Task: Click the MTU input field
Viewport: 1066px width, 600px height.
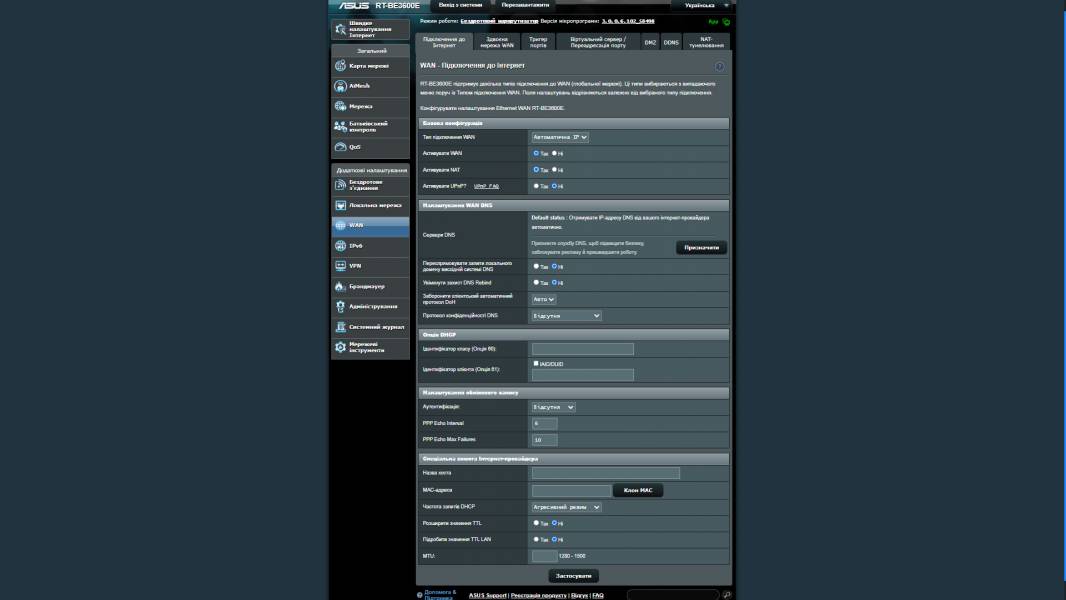Action: (545, 557)
